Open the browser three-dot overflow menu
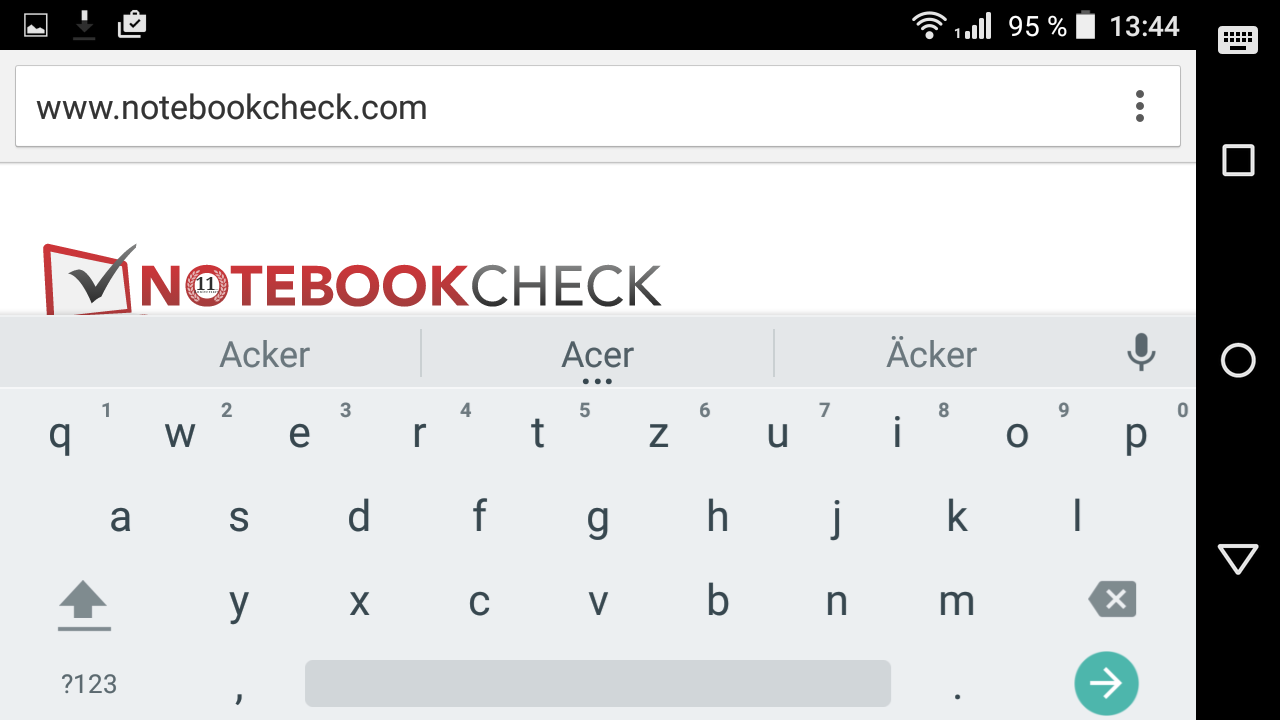The image size is (1280, 720). pyautogui.click(x=1140, y=106)
